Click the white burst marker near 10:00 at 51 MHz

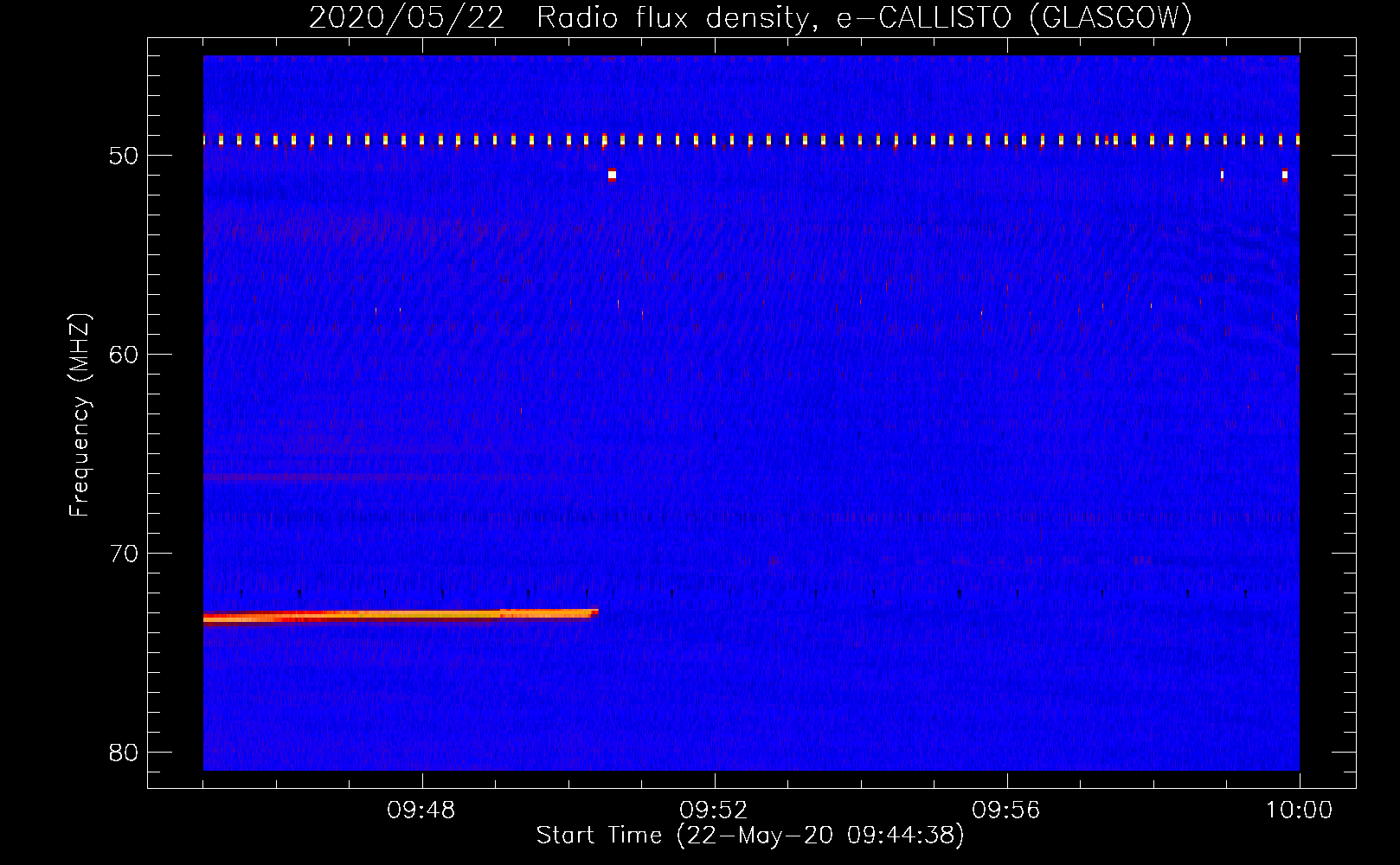pos(1284,175)
